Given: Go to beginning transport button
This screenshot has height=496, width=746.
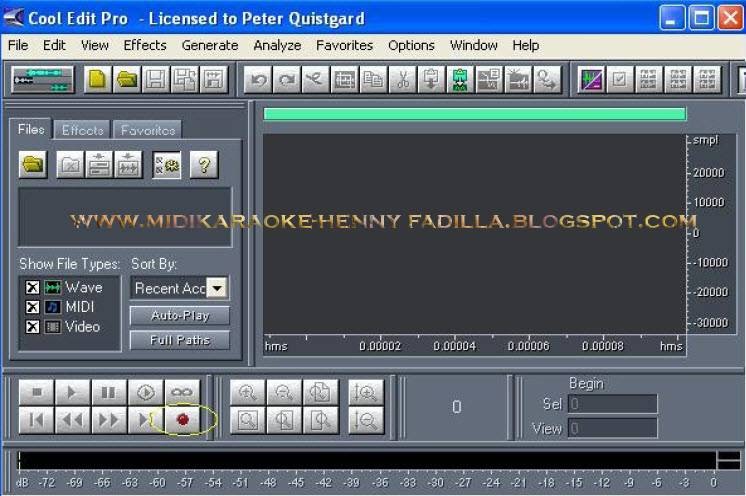Looking at the screenshot, I should (37, 419).
